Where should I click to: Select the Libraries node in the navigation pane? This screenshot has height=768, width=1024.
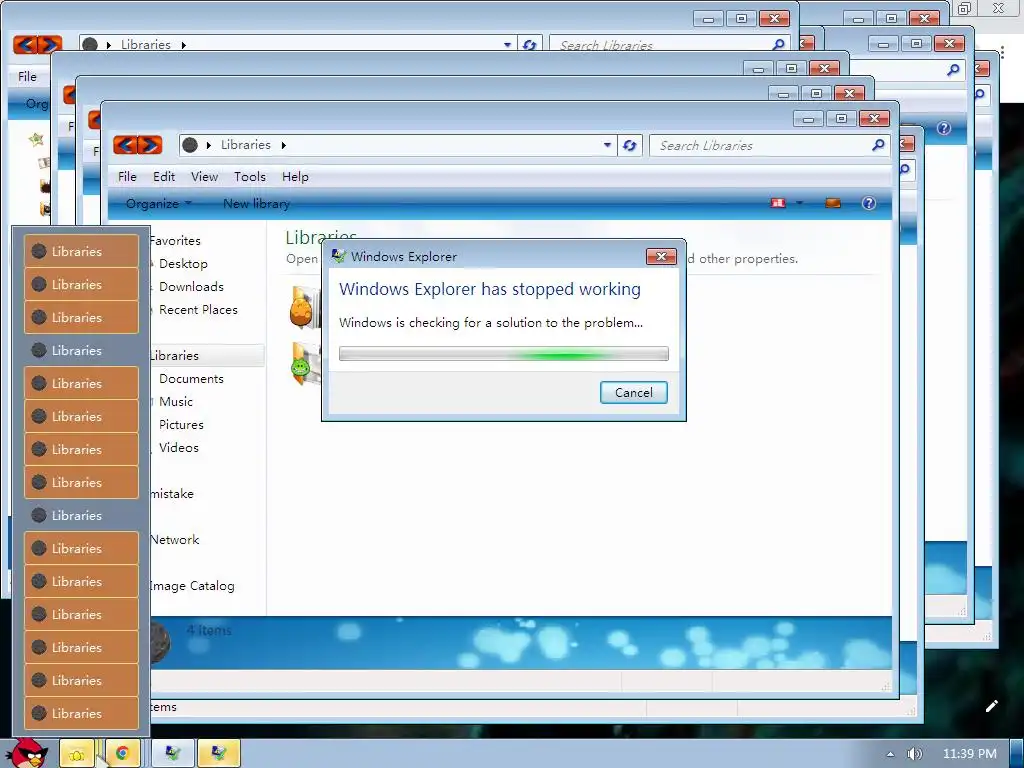point(174,355)
